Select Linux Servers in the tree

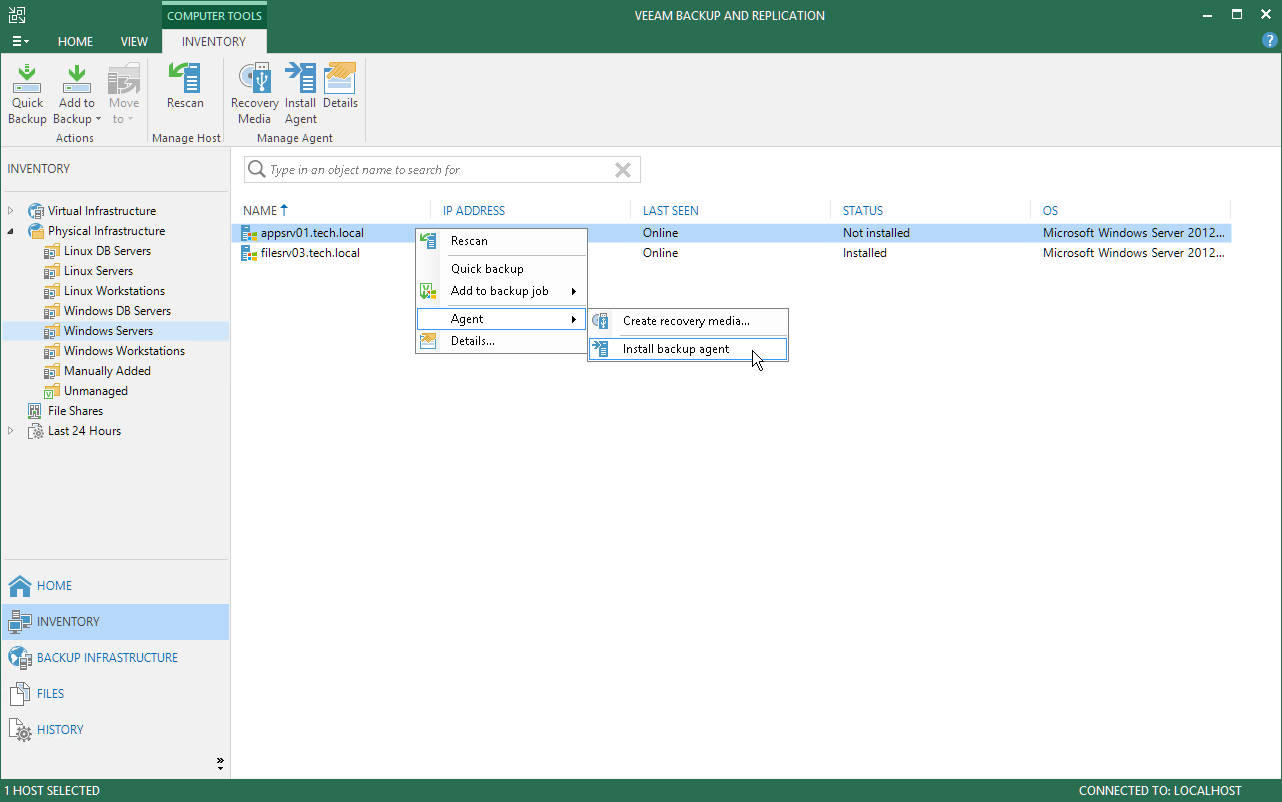[x=98, y=271]
